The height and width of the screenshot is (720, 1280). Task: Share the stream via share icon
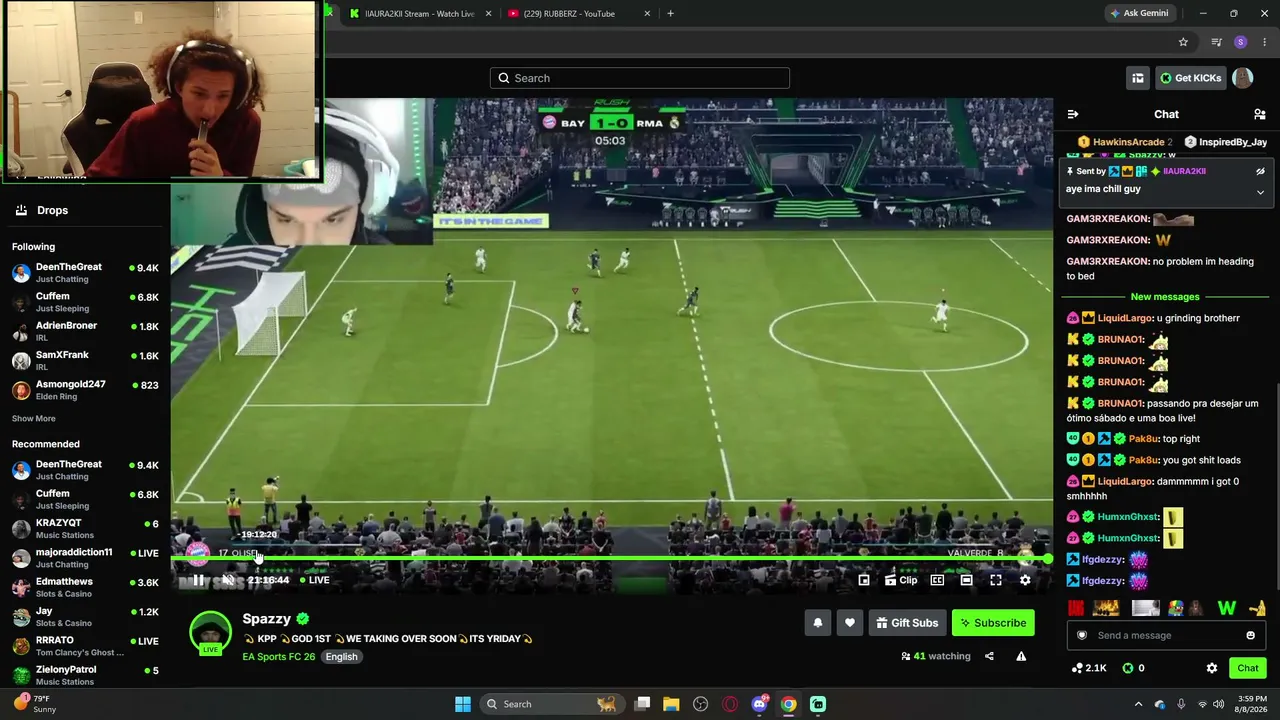coord(989,656)
